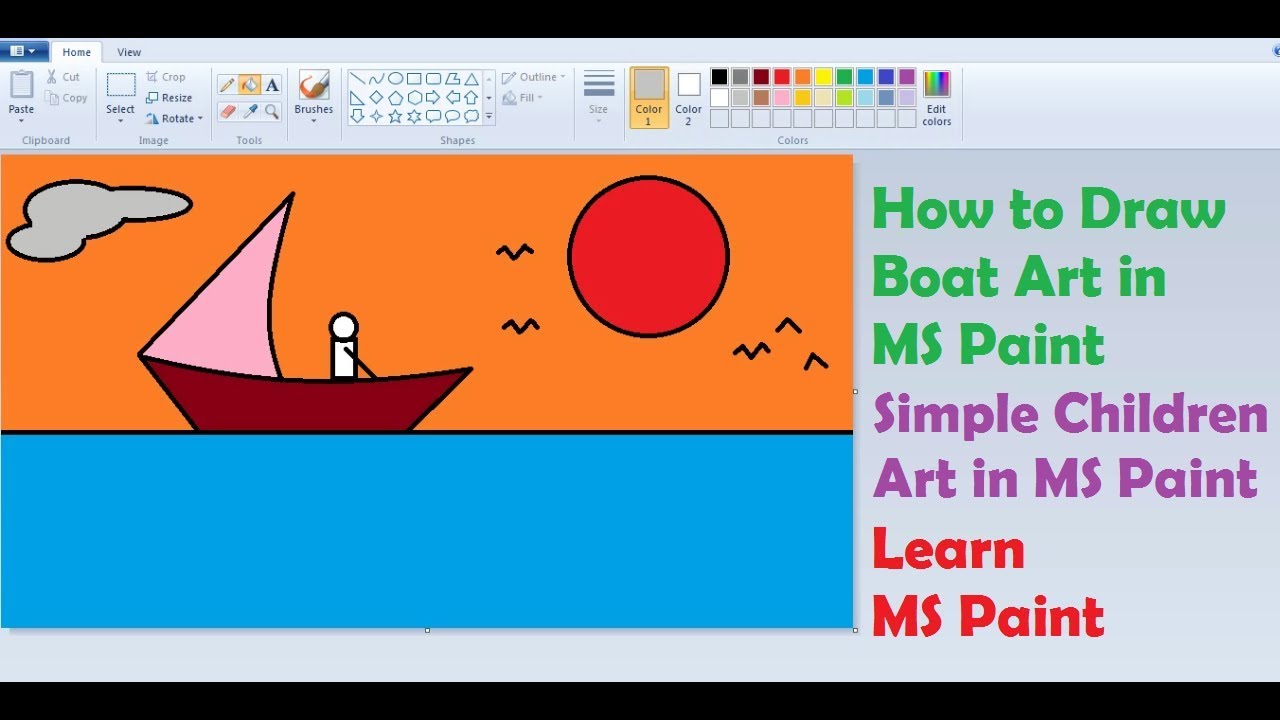
Task: Open the Rotate dropdown
Action: (x=174, y=118)
